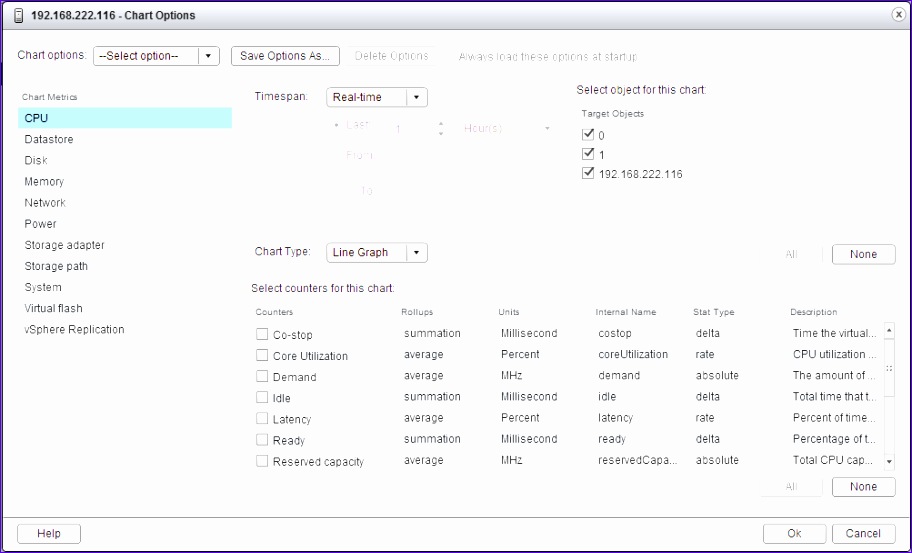The width and height of the screenshot is (912, 553).
Task: Open the Chart options select dropdown
Action: (x=156, y=56)
